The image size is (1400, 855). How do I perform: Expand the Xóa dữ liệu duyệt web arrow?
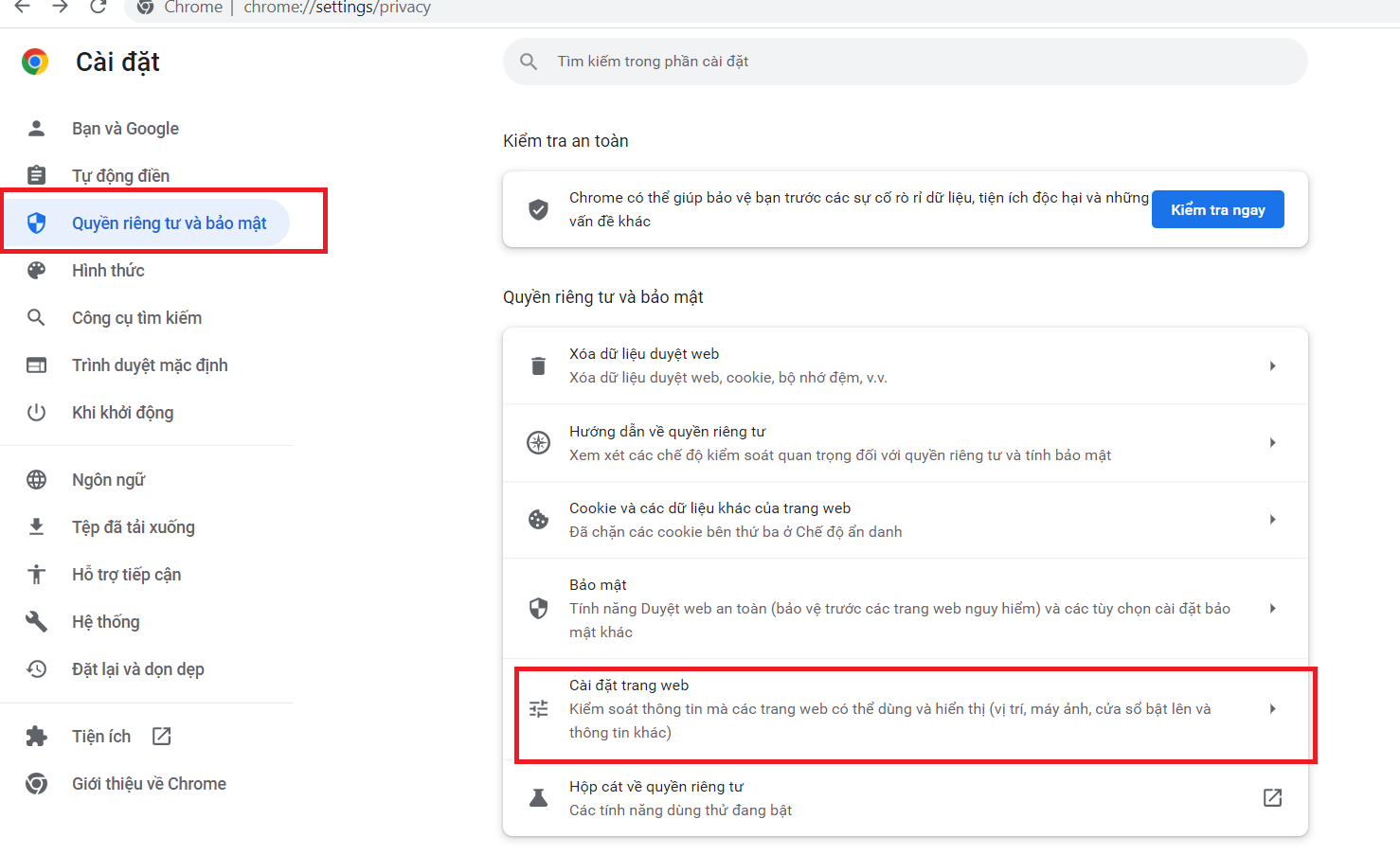tap(1272, 365)
